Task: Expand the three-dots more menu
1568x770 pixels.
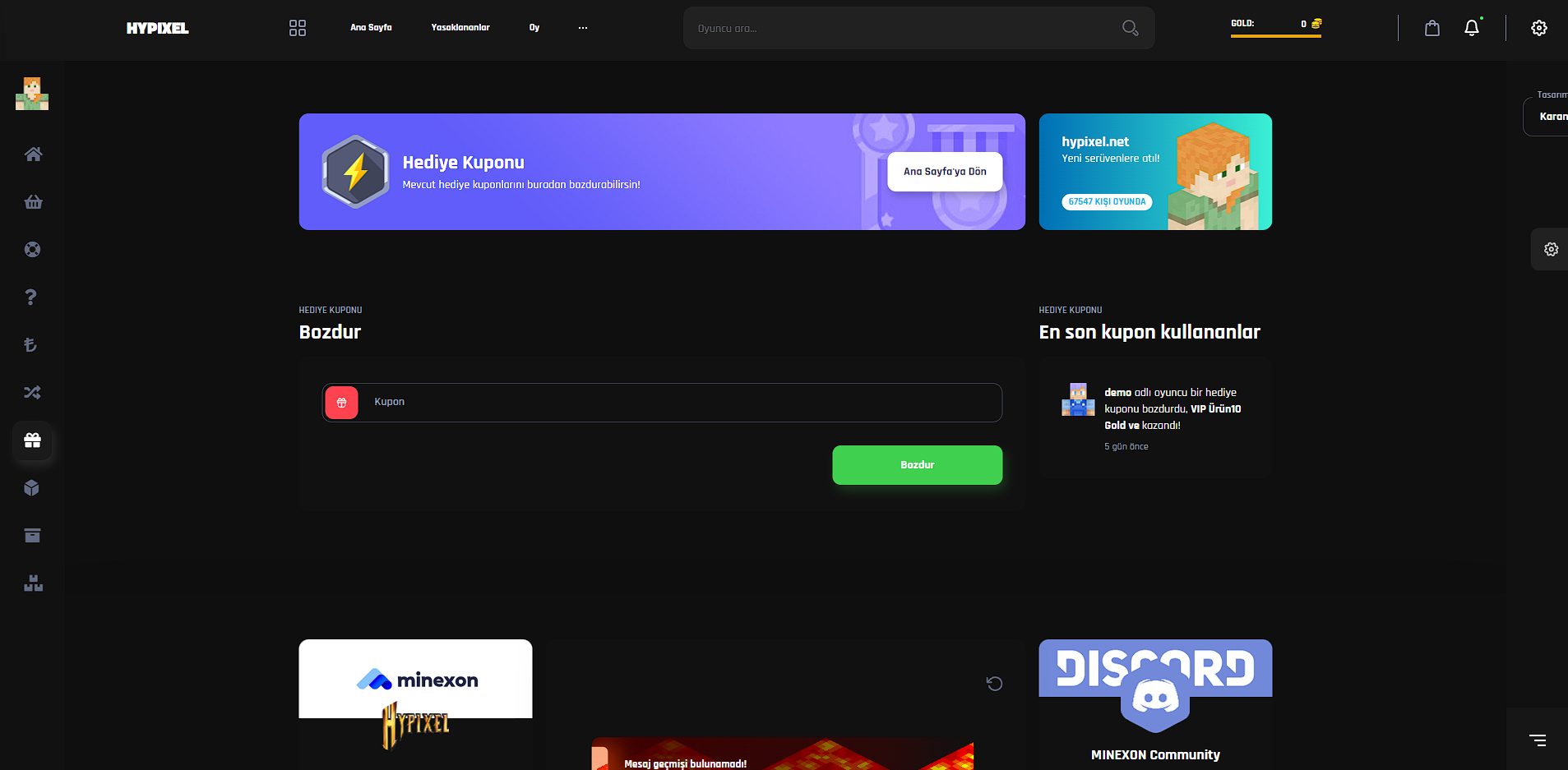Action: [583, 28]
